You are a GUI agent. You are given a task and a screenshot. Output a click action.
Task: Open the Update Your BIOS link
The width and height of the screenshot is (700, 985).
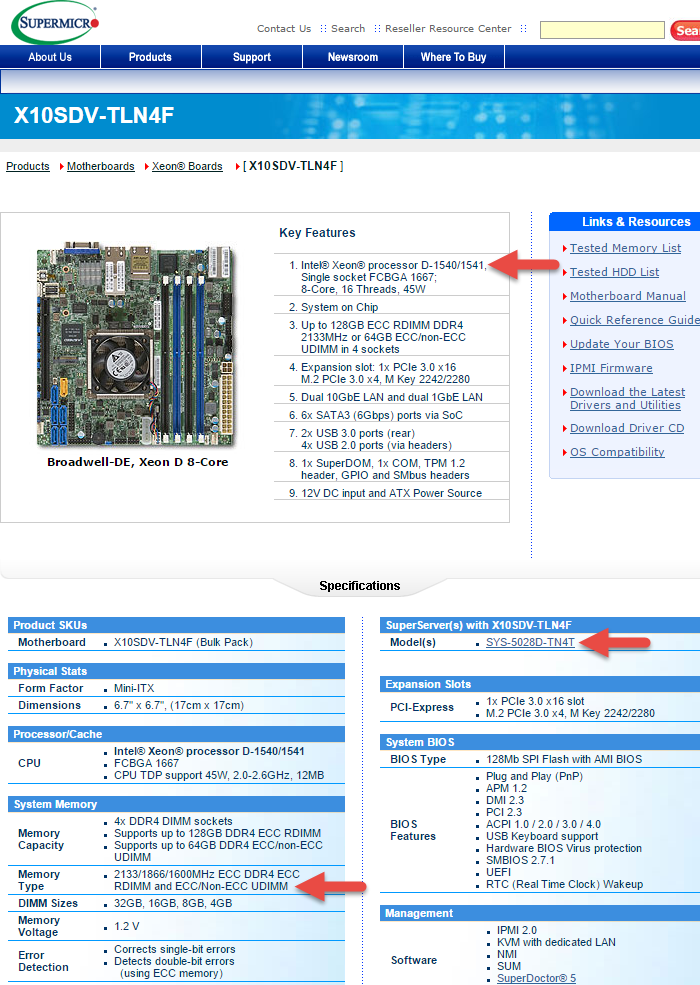tap(621, 344)
